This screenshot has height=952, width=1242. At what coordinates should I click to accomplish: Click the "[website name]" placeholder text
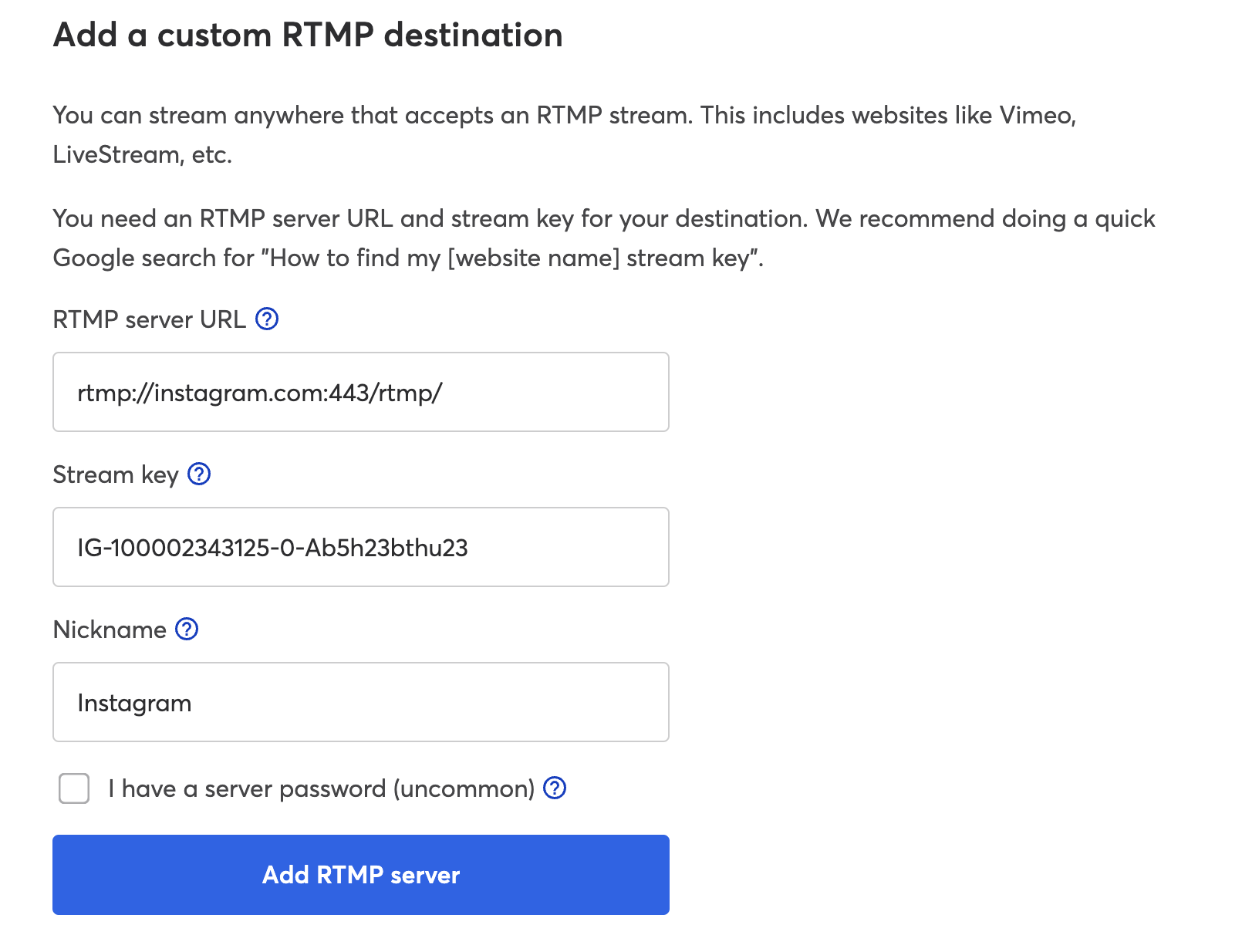coord(534,258)
